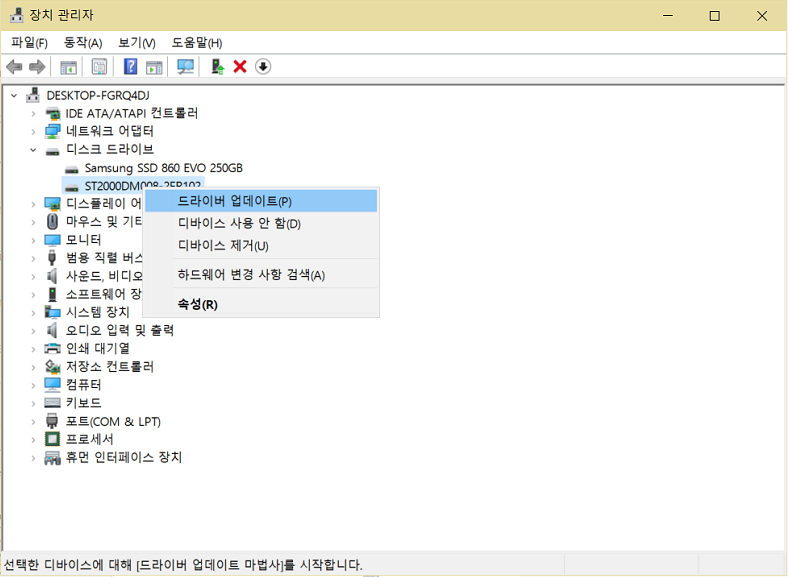Expand 키보드 node
The width and height of the screenshot is (788, 577).
[x=33, y=403]
